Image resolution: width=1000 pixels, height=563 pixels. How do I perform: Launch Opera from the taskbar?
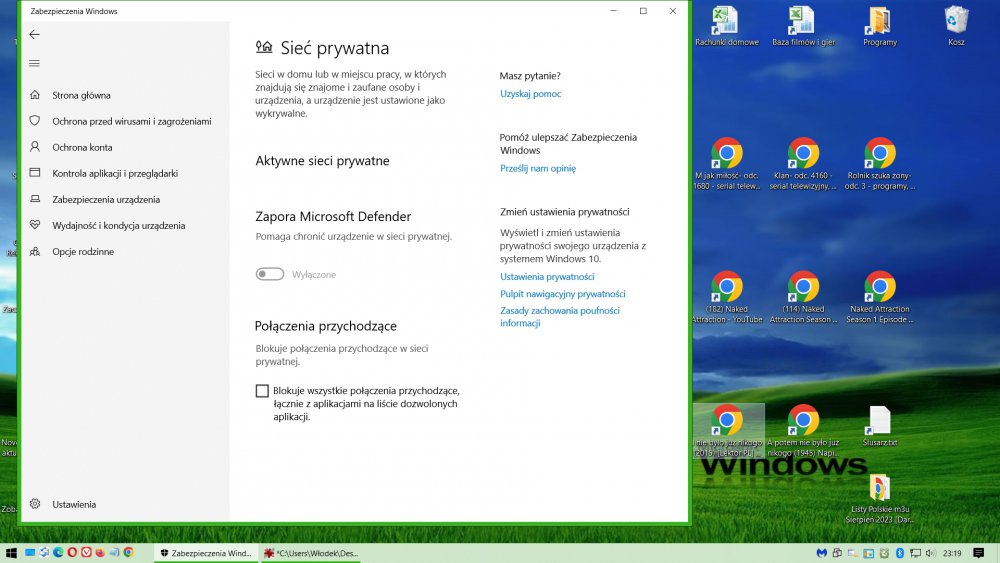(x=72, y=553)
